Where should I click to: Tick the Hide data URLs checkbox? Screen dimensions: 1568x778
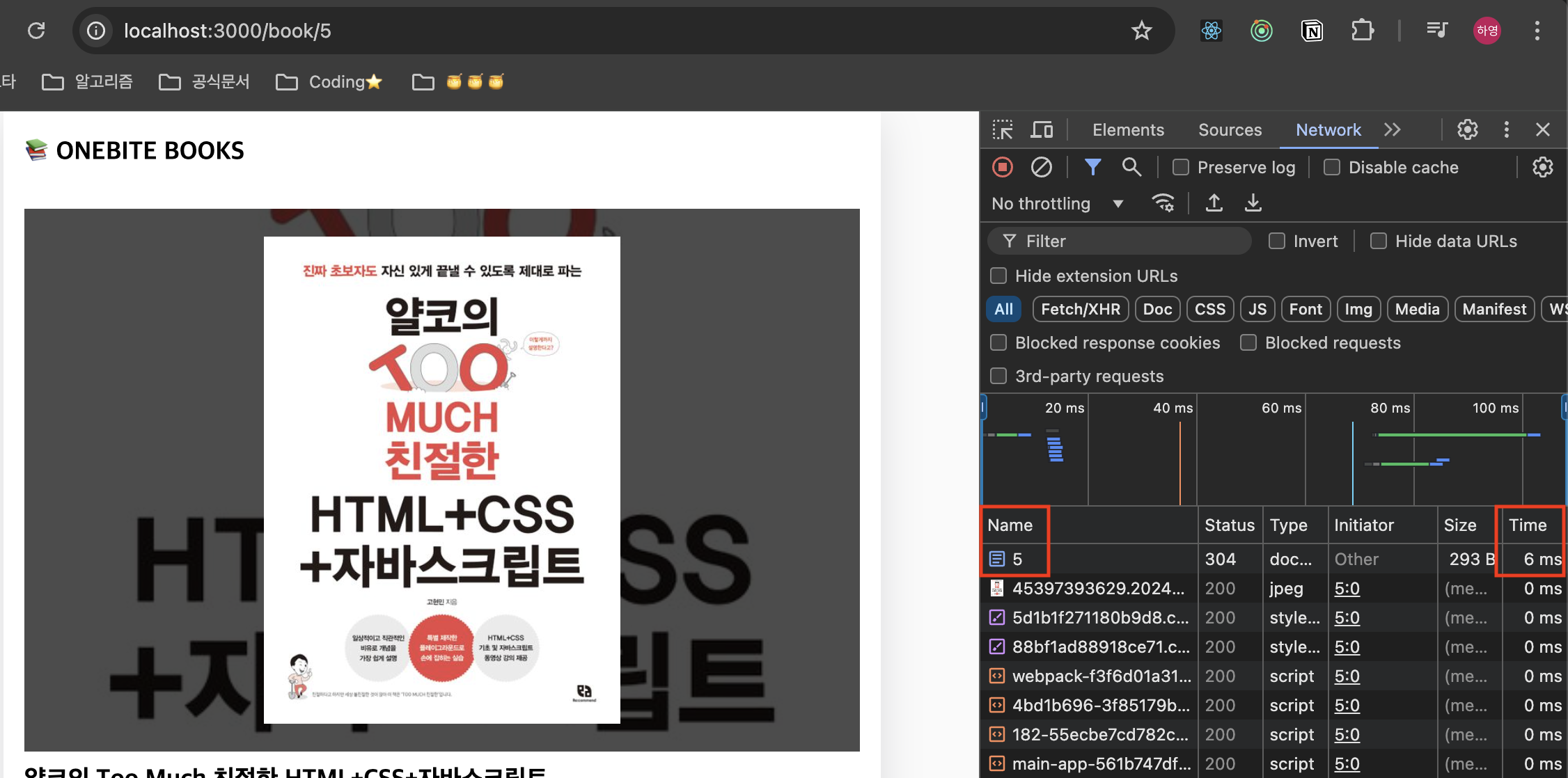click(1379, 241)
